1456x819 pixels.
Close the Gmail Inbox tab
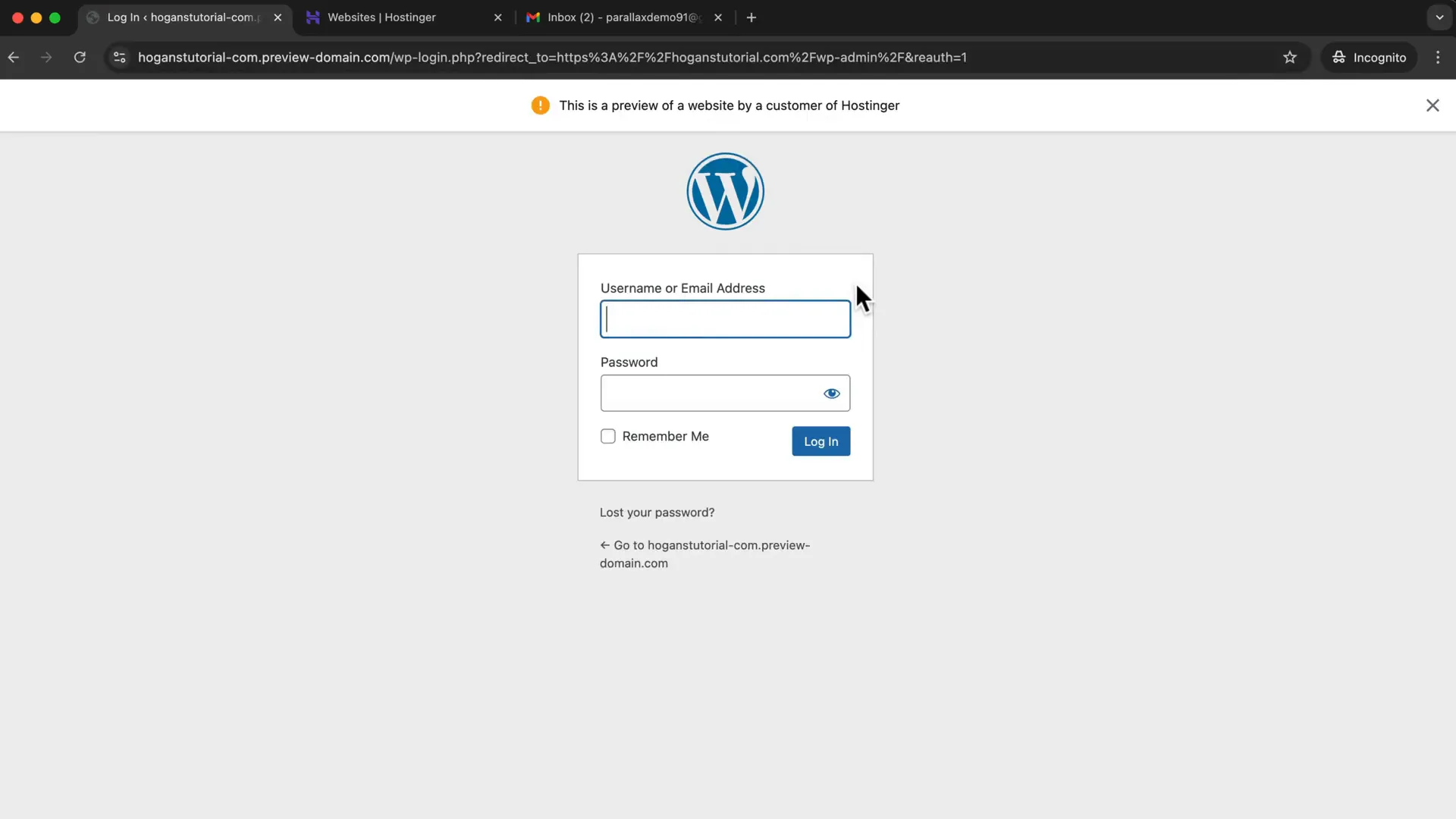coord(718,17)
